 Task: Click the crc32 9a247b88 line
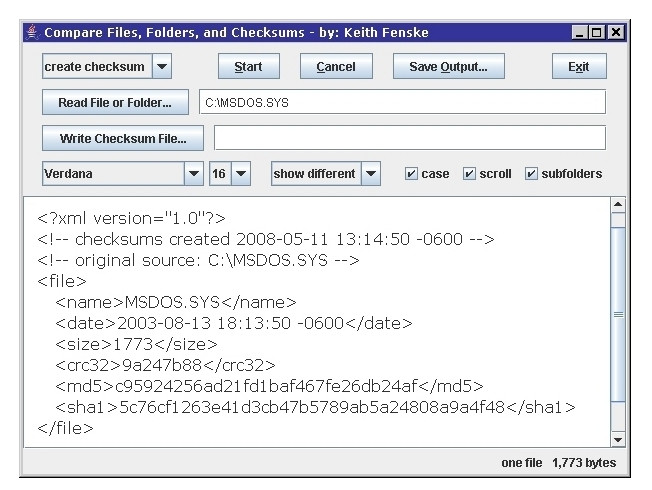pyautogui.click(x=165, y=365)
